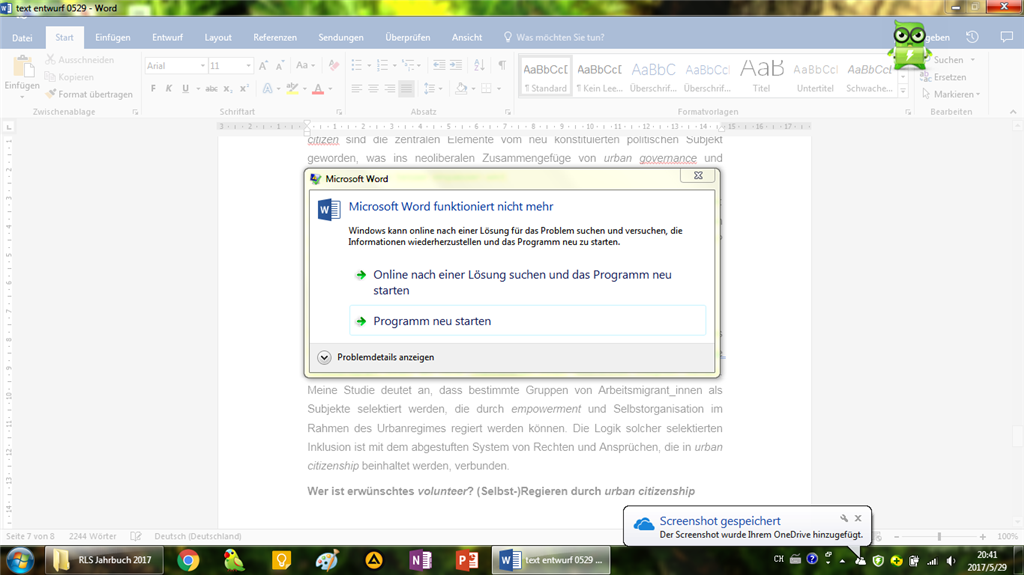
Task: Align text right
Action: pyautogui.click(x=390, y=88)
